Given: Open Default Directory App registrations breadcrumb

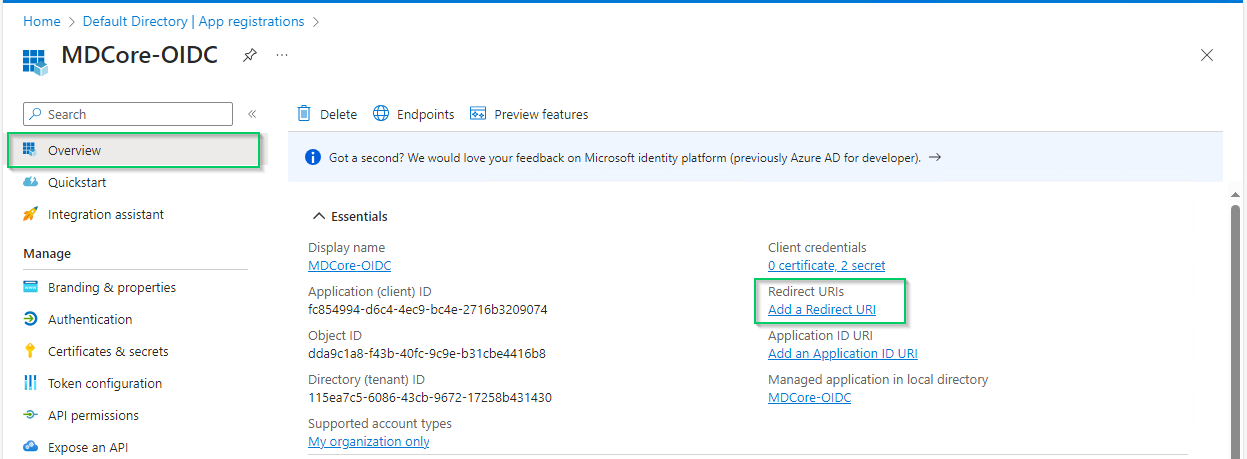Looking at the screenshot, I should click(193, 21).
